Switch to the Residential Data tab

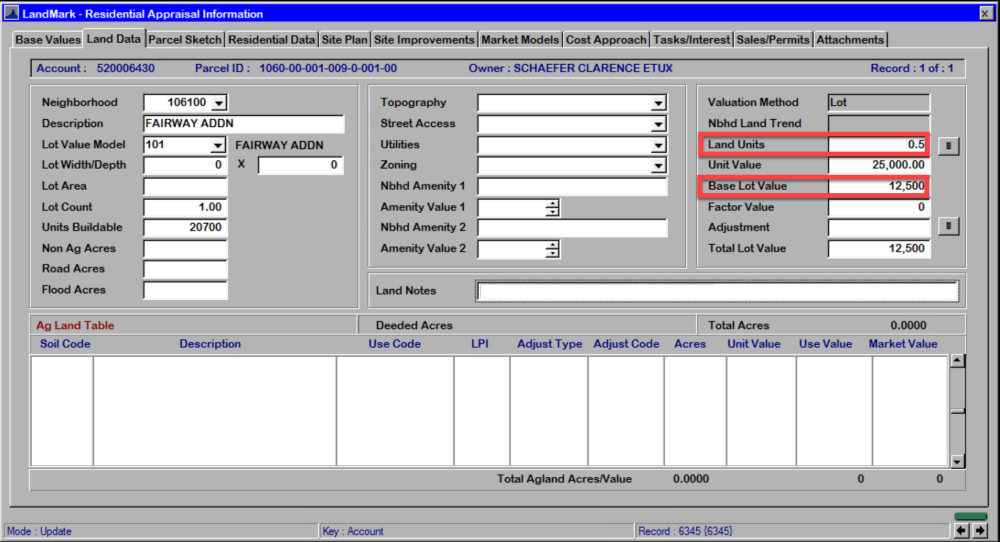click(x=272, y=40)
